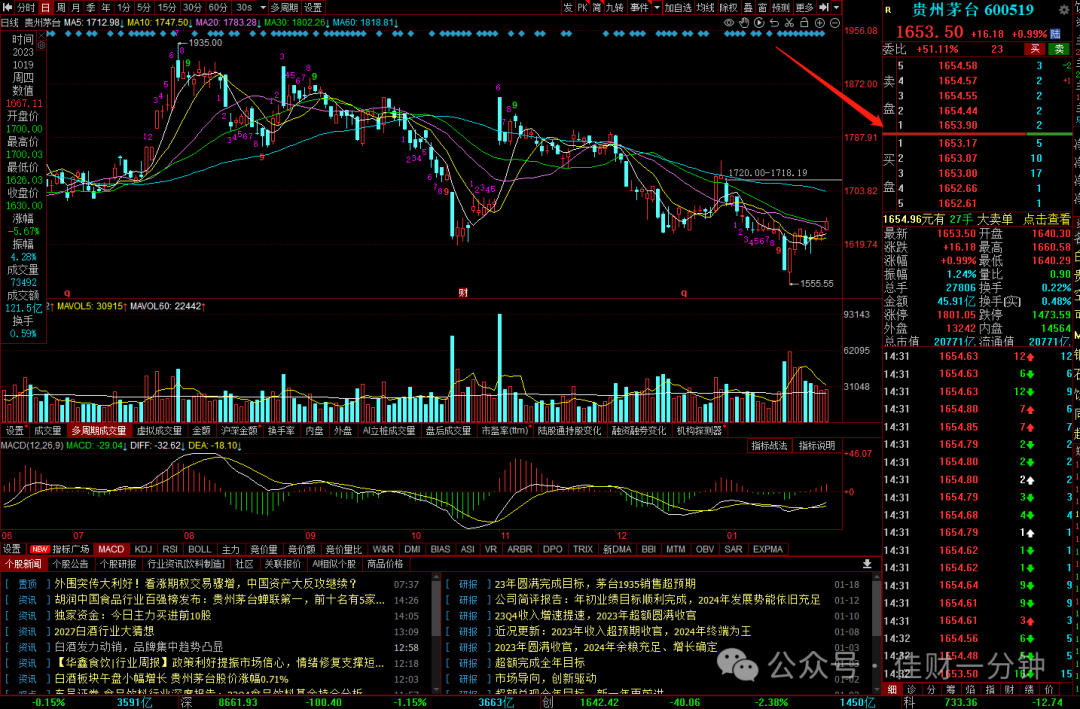Click the green 卖 sell button
1080x709 pixels.
[x=1058, y=49]
